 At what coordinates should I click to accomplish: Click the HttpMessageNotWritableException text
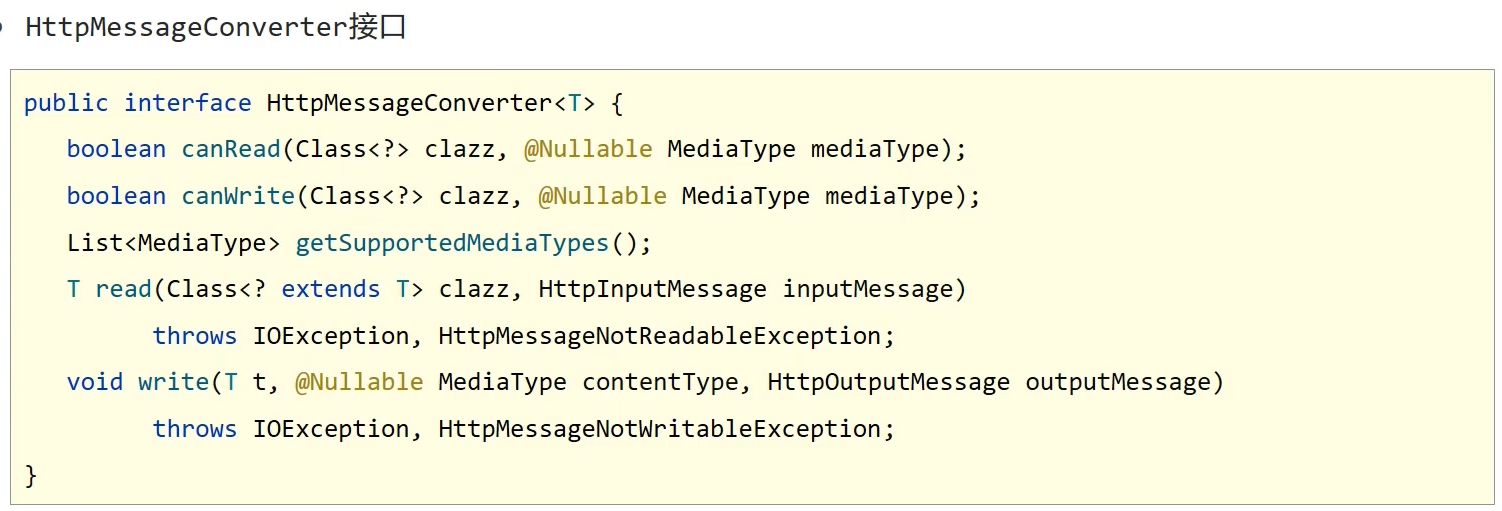(659, 429)
